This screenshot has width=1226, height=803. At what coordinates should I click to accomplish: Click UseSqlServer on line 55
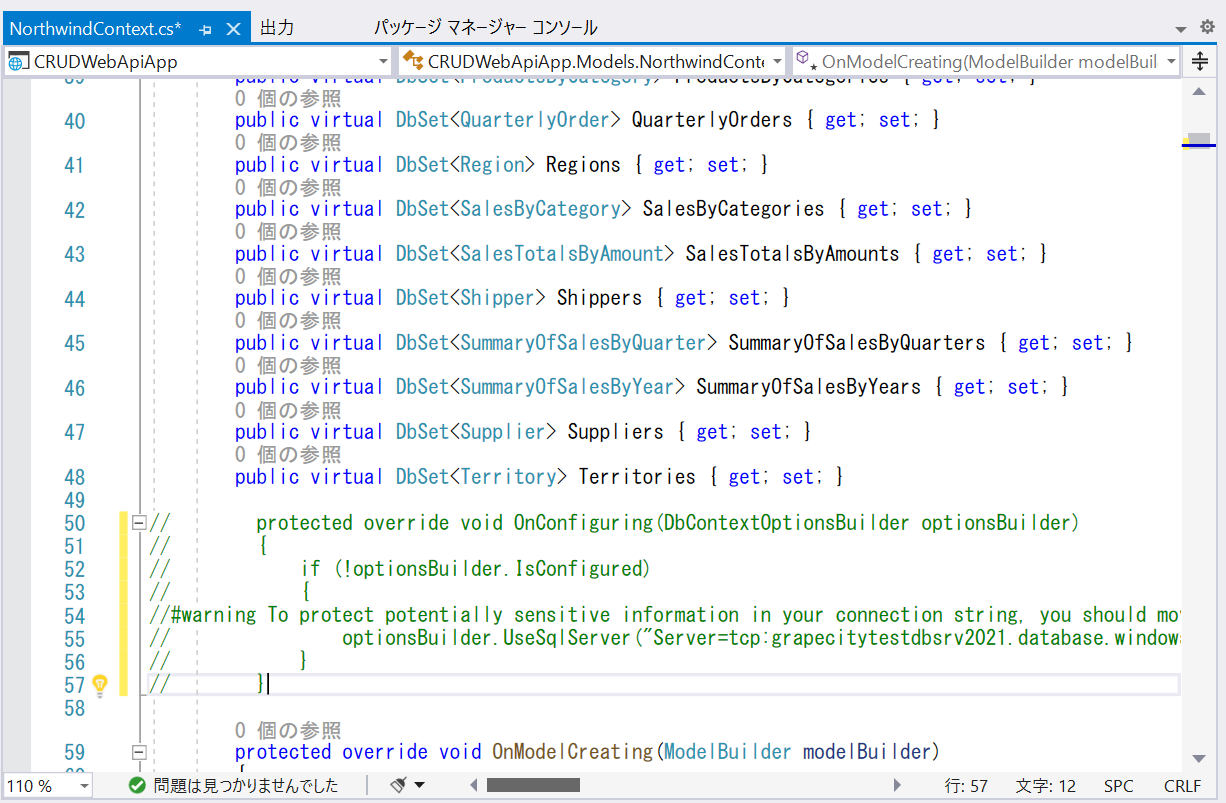[x=567, y=638]
